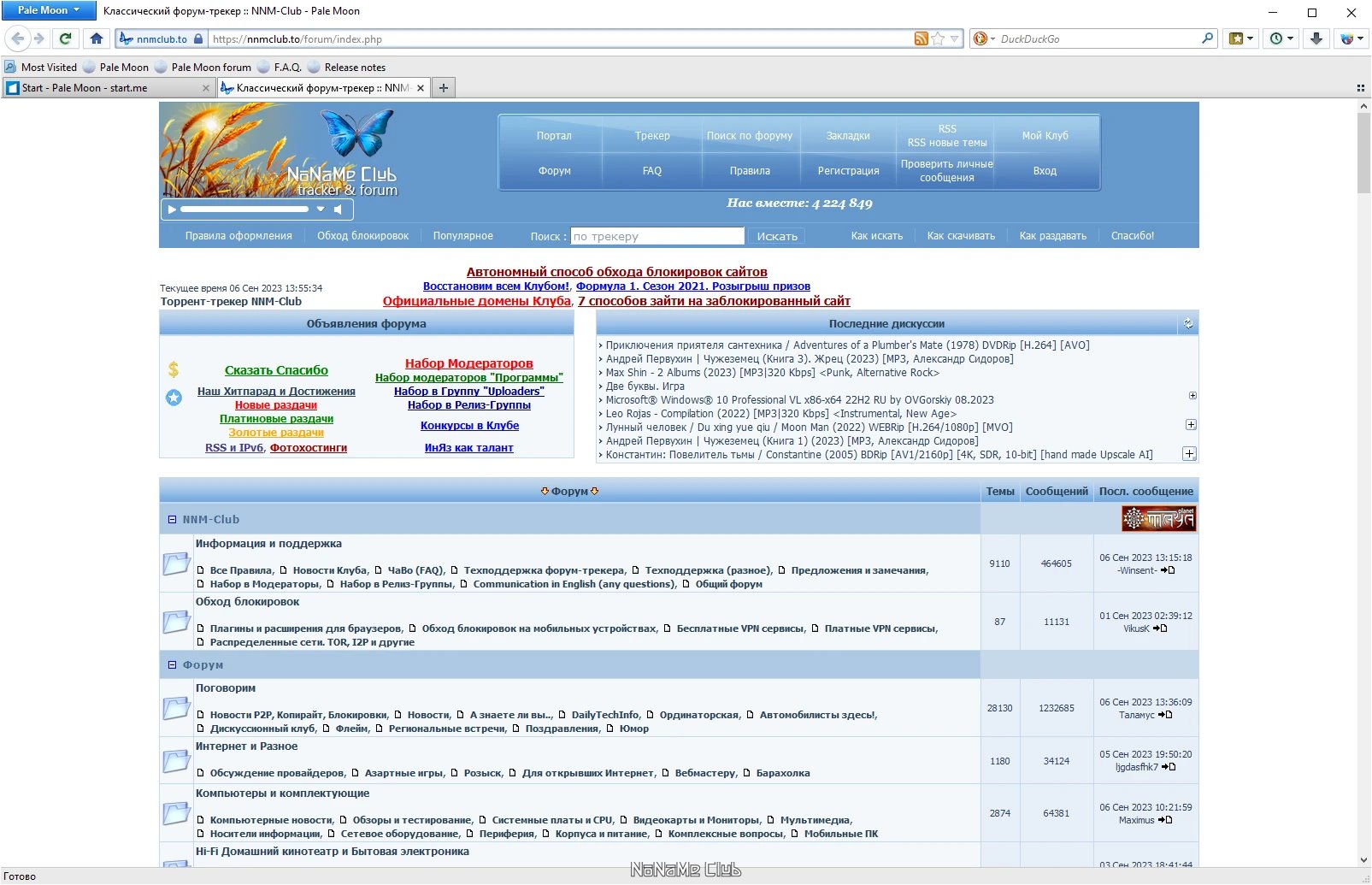The image size is (1372, 885).
Task: Click the largest plus icon in discussions panel
Action: pyautogui.click(x=1189, y=454)
